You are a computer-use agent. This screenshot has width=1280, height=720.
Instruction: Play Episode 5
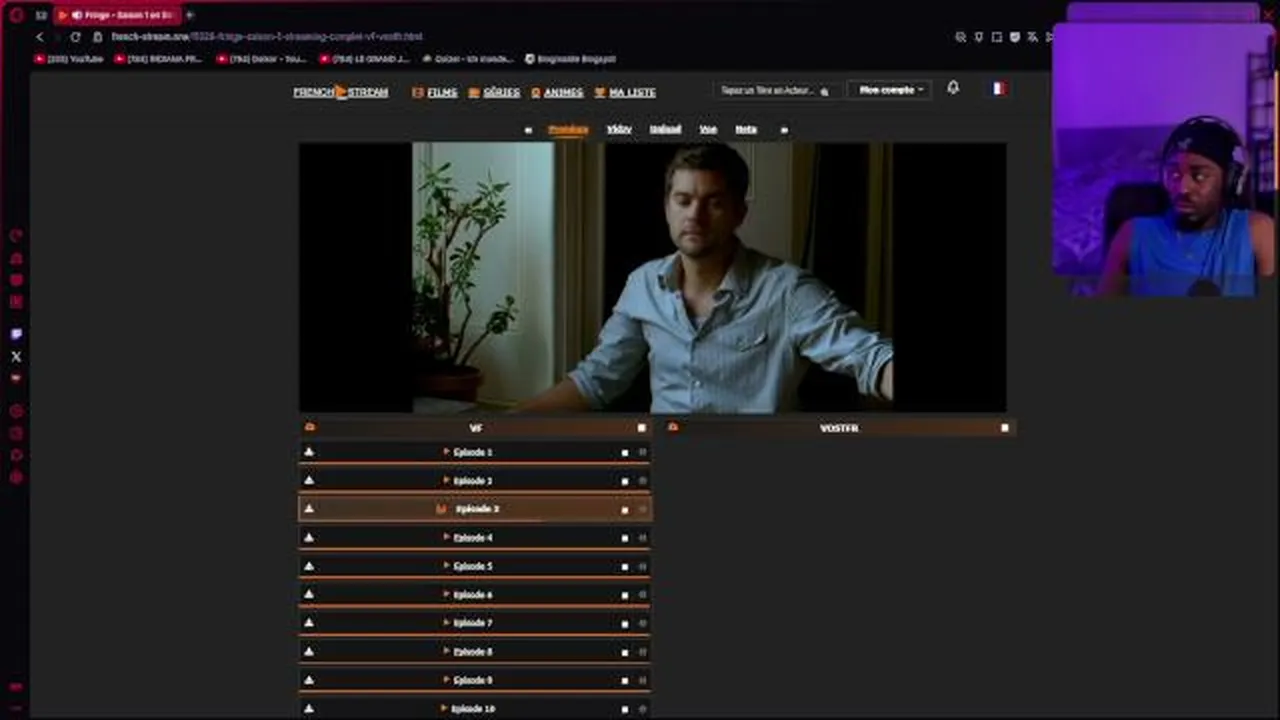pos(475,566)
